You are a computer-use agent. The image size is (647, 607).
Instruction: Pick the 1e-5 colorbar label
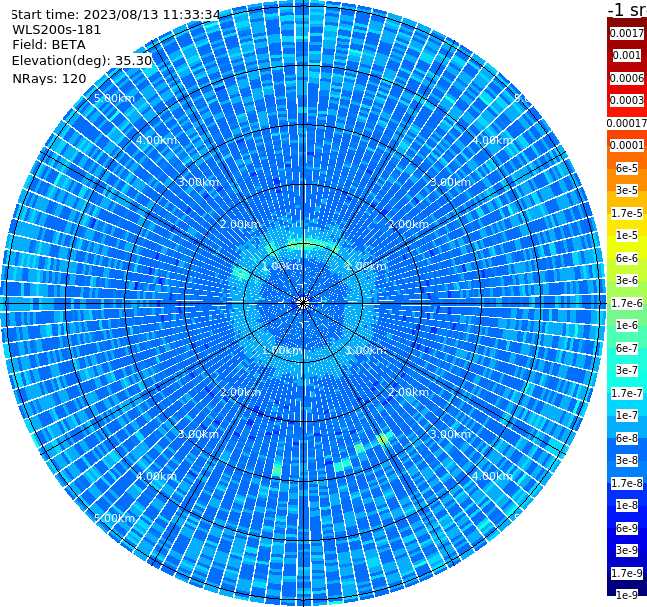(x=627, y=235)
